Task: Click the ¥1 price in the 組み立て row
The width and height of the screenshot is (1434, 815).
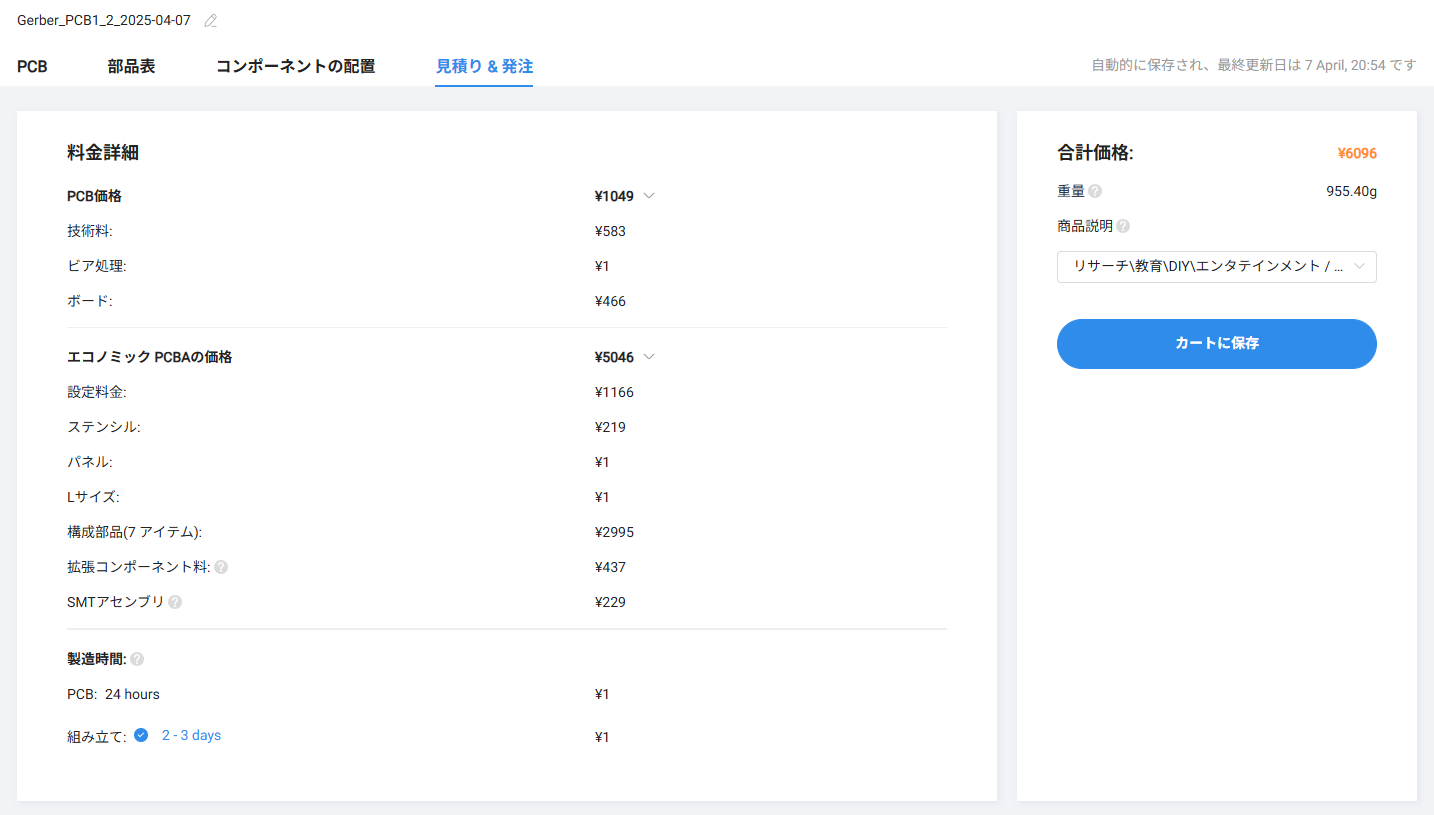Action: (602, 737)
